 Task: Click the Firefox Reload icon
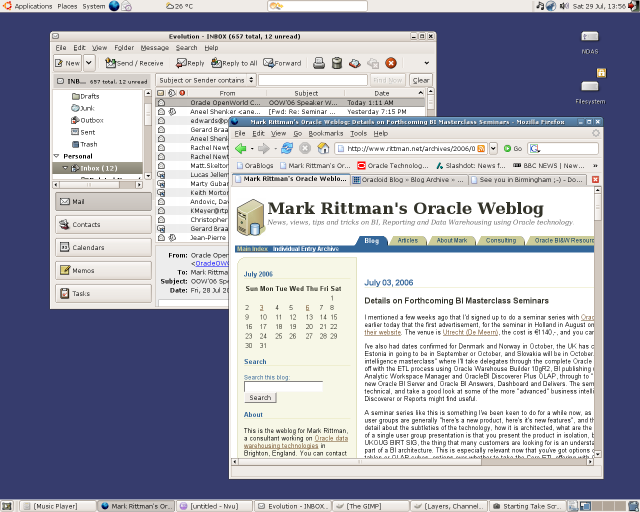287,148
